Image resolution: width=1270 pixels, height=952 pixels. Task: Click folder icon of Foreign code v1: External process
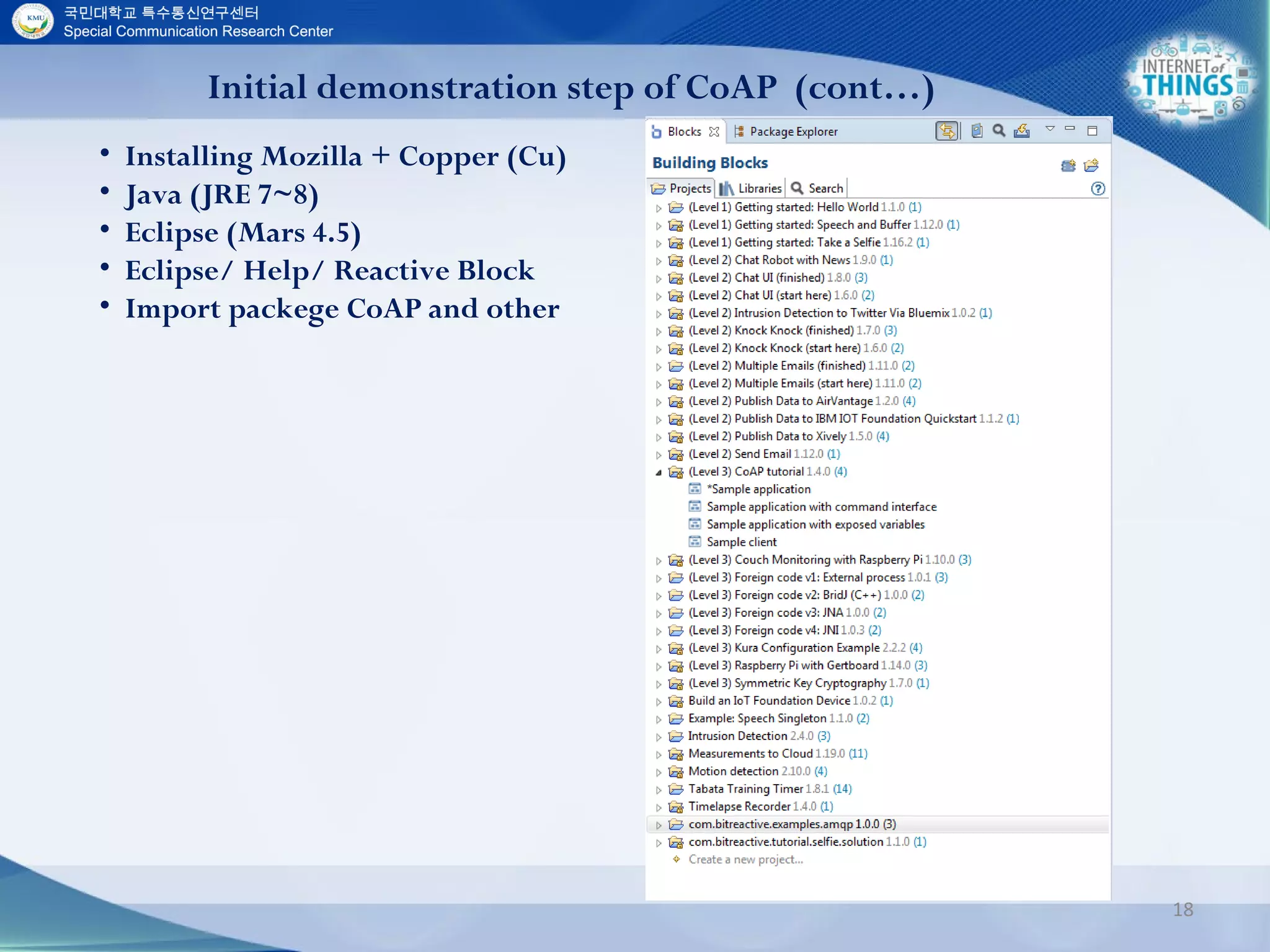pos(676,578)
